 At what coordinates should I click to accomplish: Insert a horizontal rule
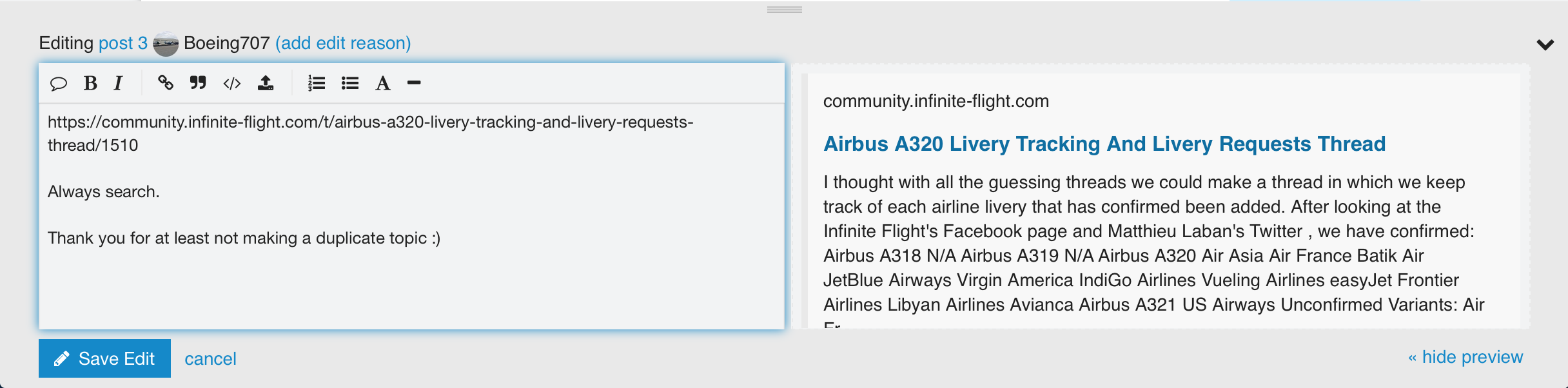point(414,83)
